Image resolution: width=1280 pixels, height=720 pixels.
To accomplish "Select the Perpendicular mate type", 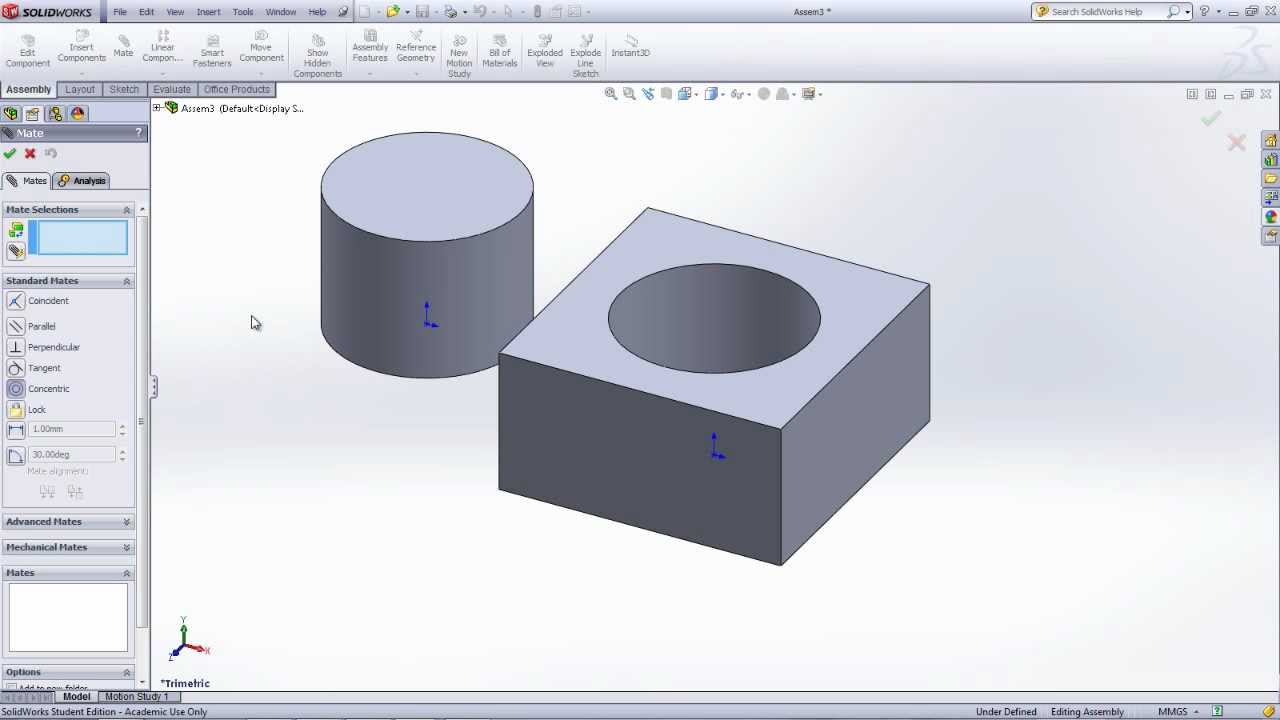I will (x=43, y=347).
